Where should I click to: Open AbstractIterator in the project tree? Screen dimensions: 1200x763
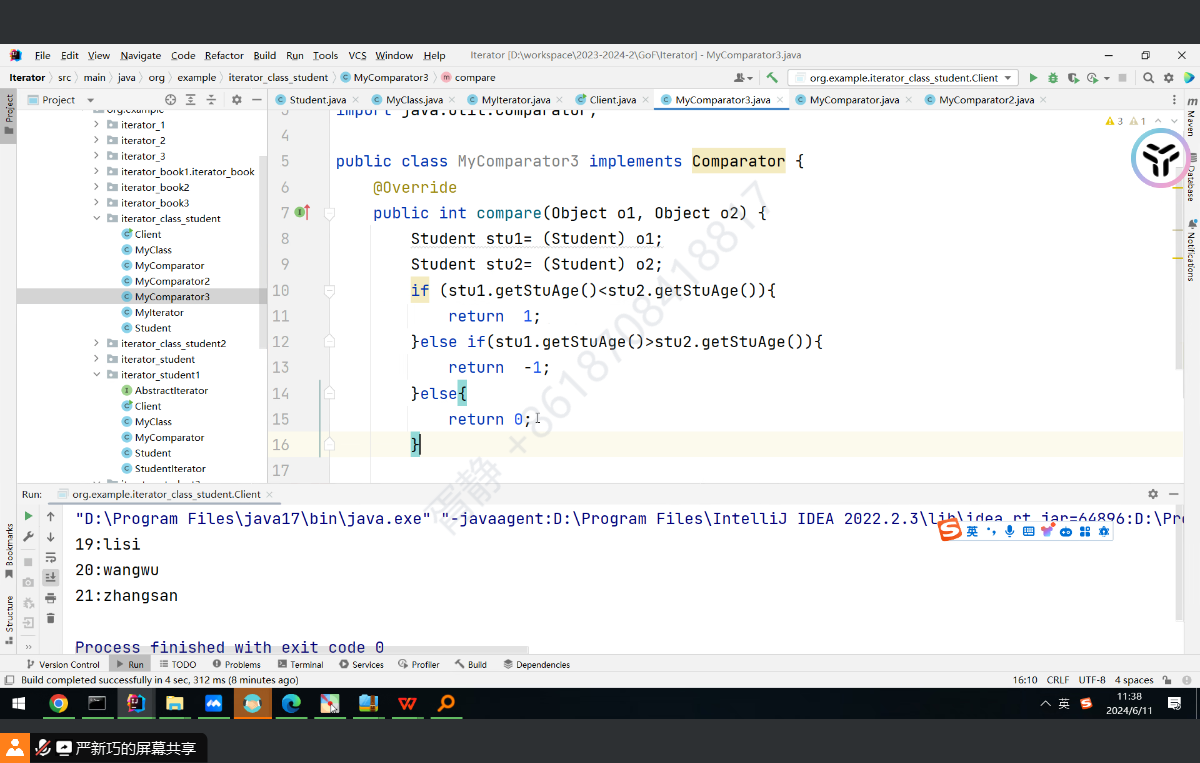pos(171,390)
